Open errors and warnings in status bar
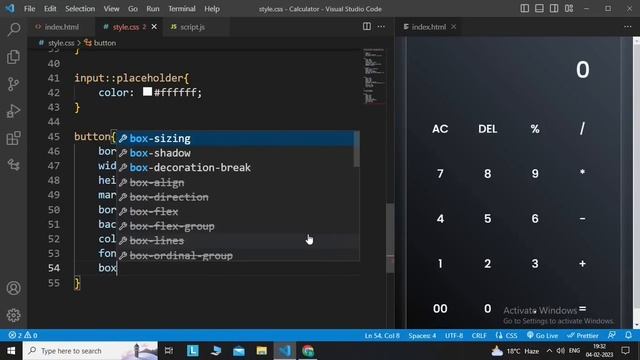Screen dimensions: 640x360 [x=23, y=336]
